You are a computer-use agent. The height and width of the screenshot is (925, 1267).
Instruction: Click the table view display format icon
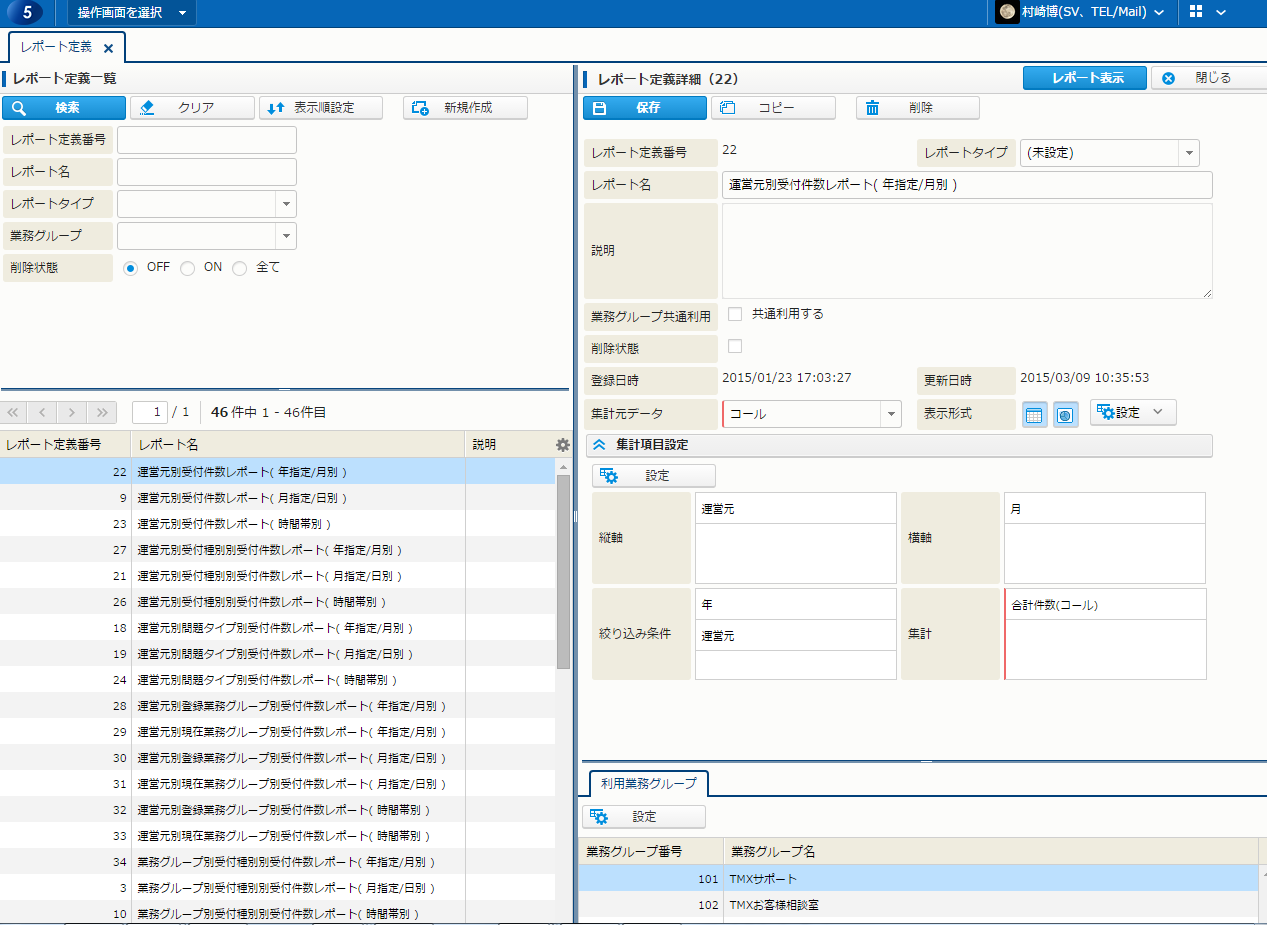point(1035,414)
